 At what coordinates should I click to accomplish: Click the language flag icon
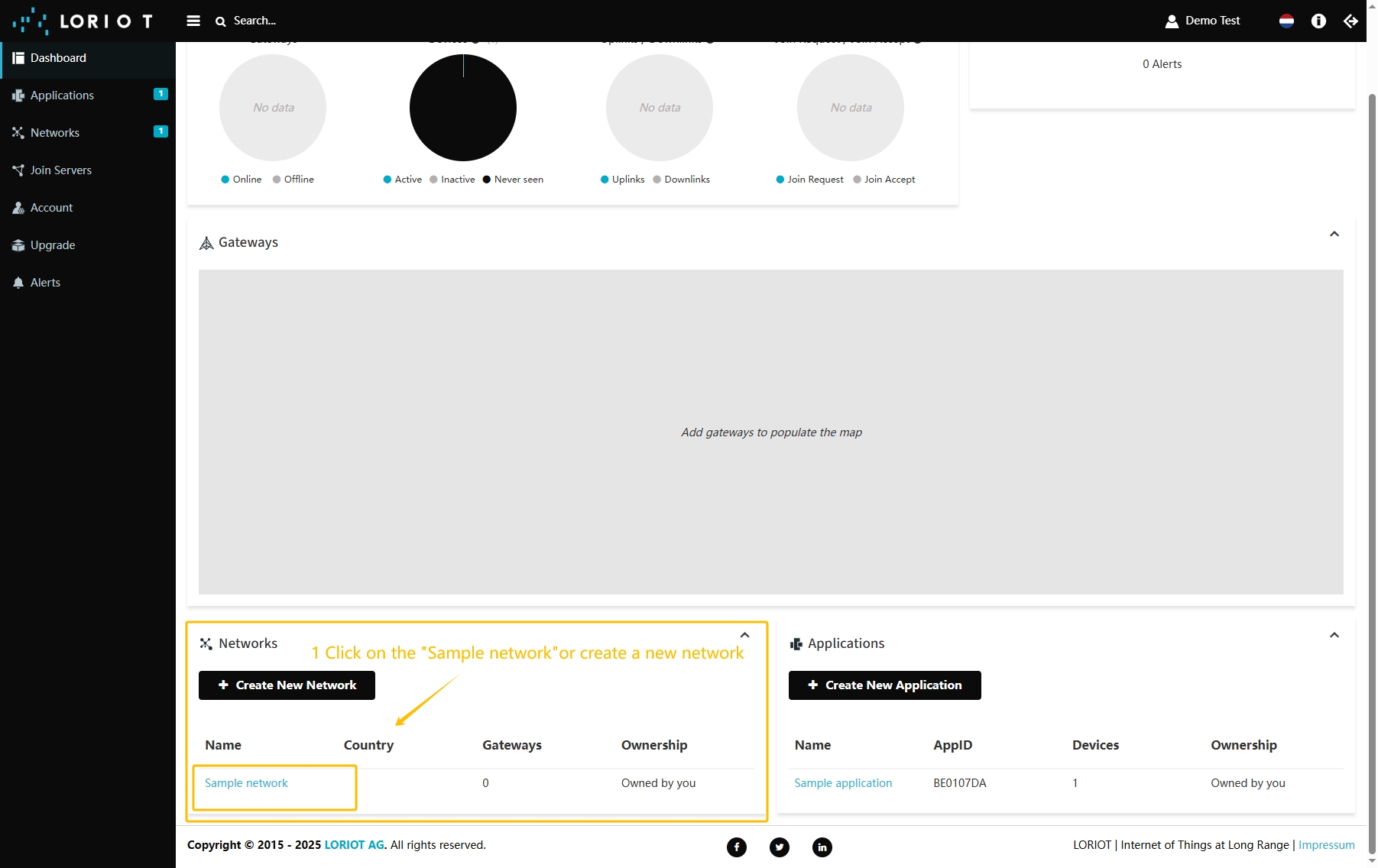(1286, 21)
